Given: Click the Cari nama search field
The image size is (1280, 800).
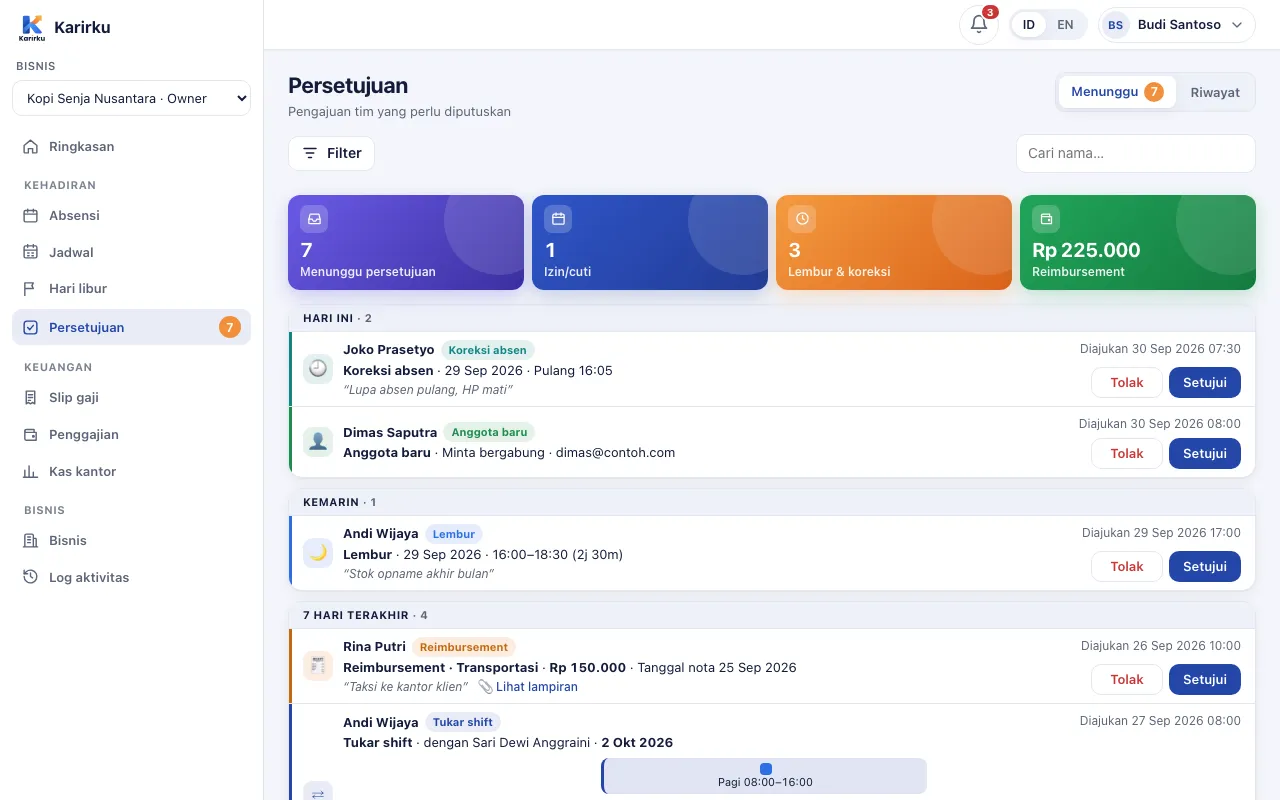Looking at the screenshot, I should pyautogui.click(x=1135, y=153).
